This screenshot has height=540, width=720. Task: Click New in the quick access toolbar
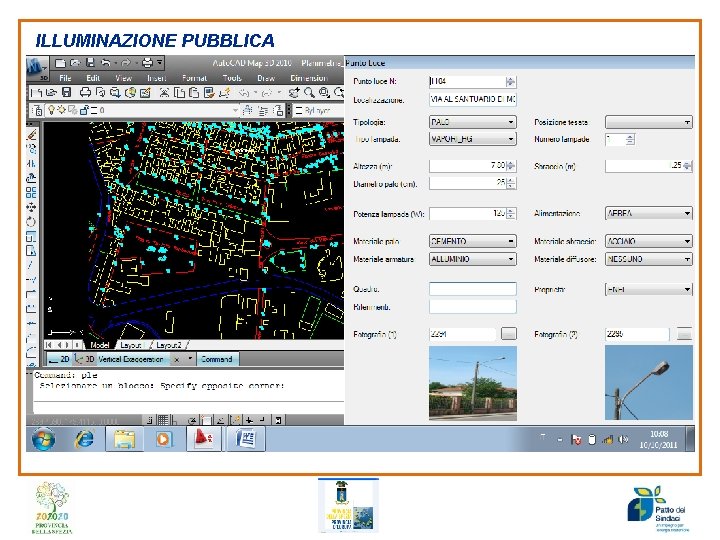(x=60, y=63)
